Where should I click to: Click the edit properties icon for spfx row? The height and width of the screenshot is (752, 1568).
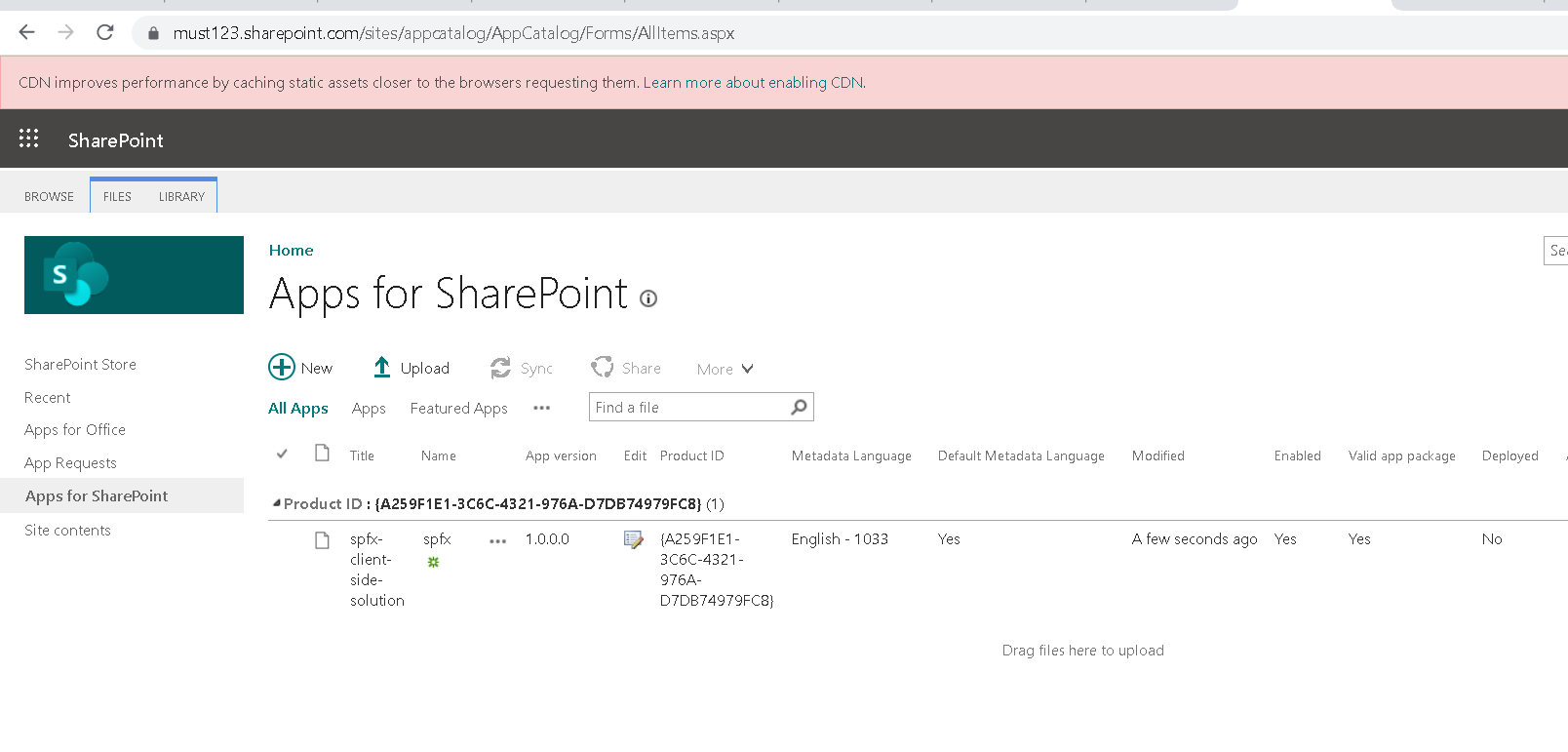pos(634,539)
